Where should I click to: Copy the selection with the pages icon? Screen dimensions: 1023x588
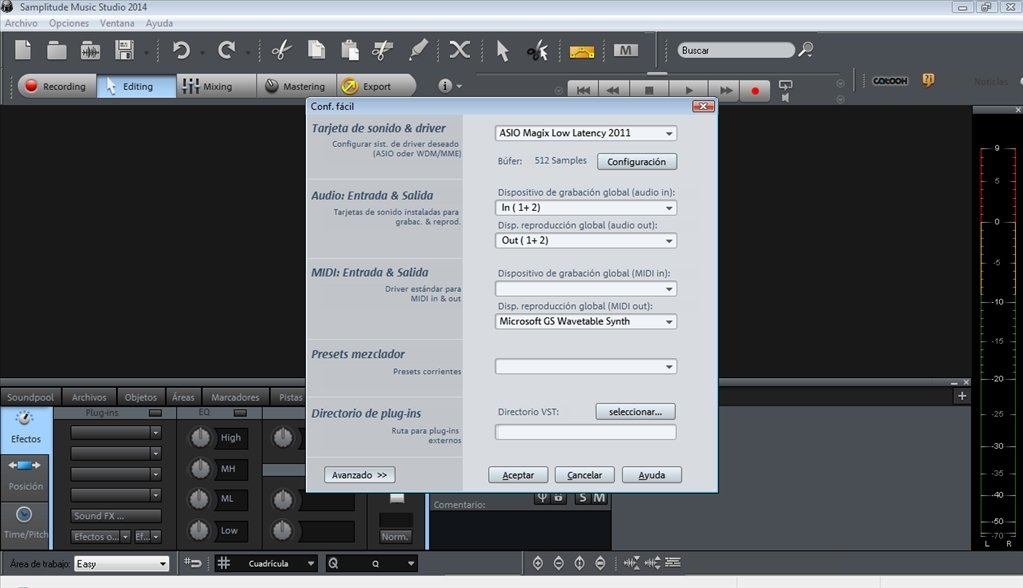pyautogui.click(x=316, y=50)
